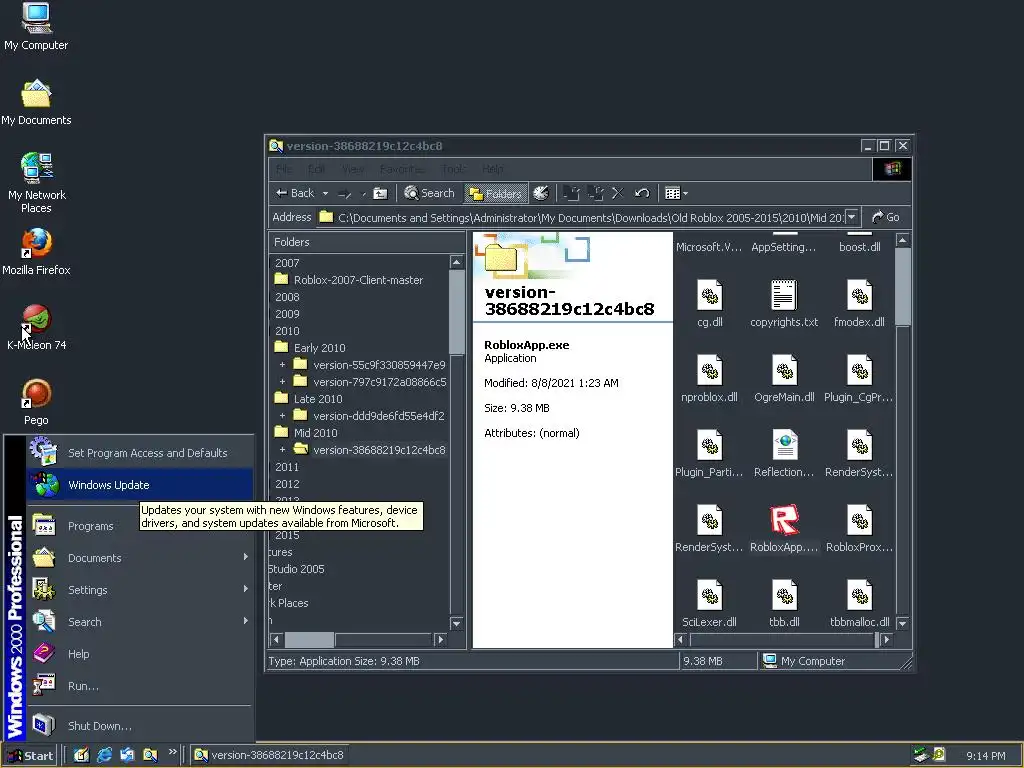Select the Studio 2005 tree entry
This screenshot has width=1024, height=768.
[x=296, y=569]
